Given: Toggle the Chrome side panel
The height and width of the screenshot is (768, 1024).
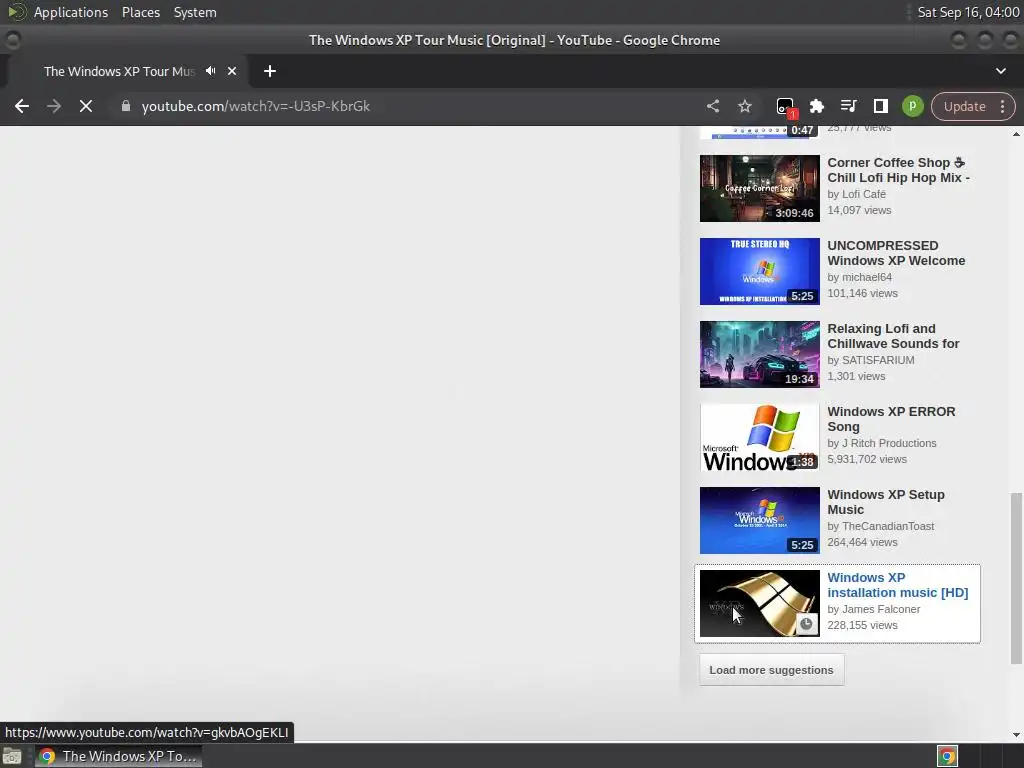Looking at the screenshot, I should pos(880,106).
